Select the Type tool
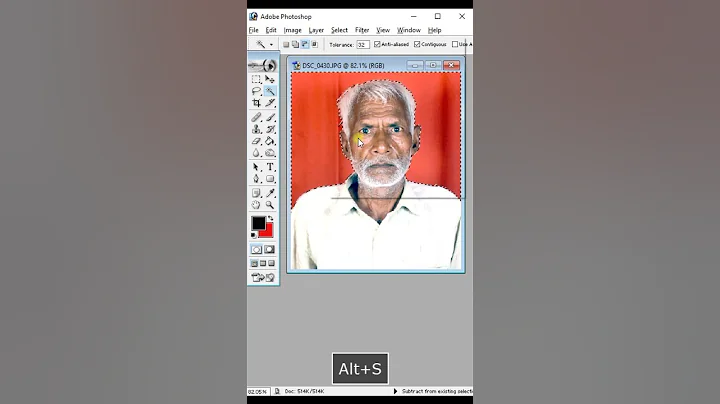The width and height of the screenshot is (720, 404). [x=270, y=167]
